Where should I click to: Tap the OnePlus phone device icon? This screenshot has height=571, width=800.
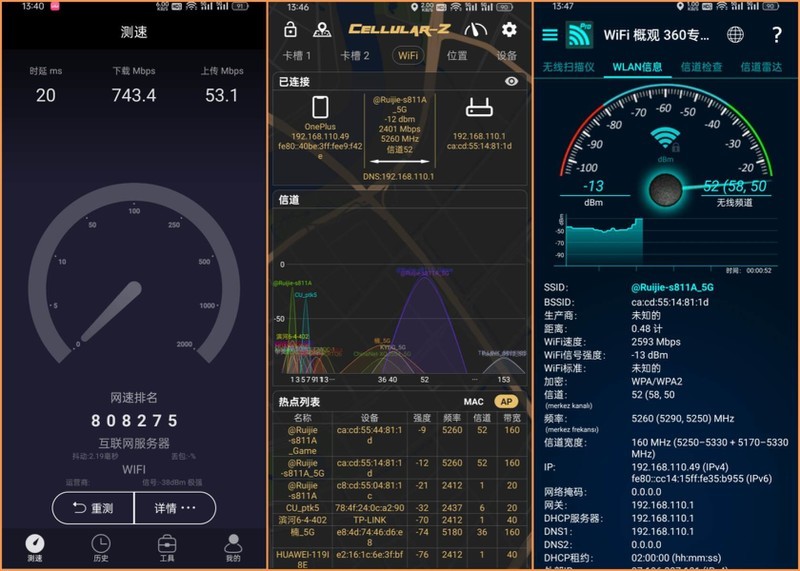320,107
